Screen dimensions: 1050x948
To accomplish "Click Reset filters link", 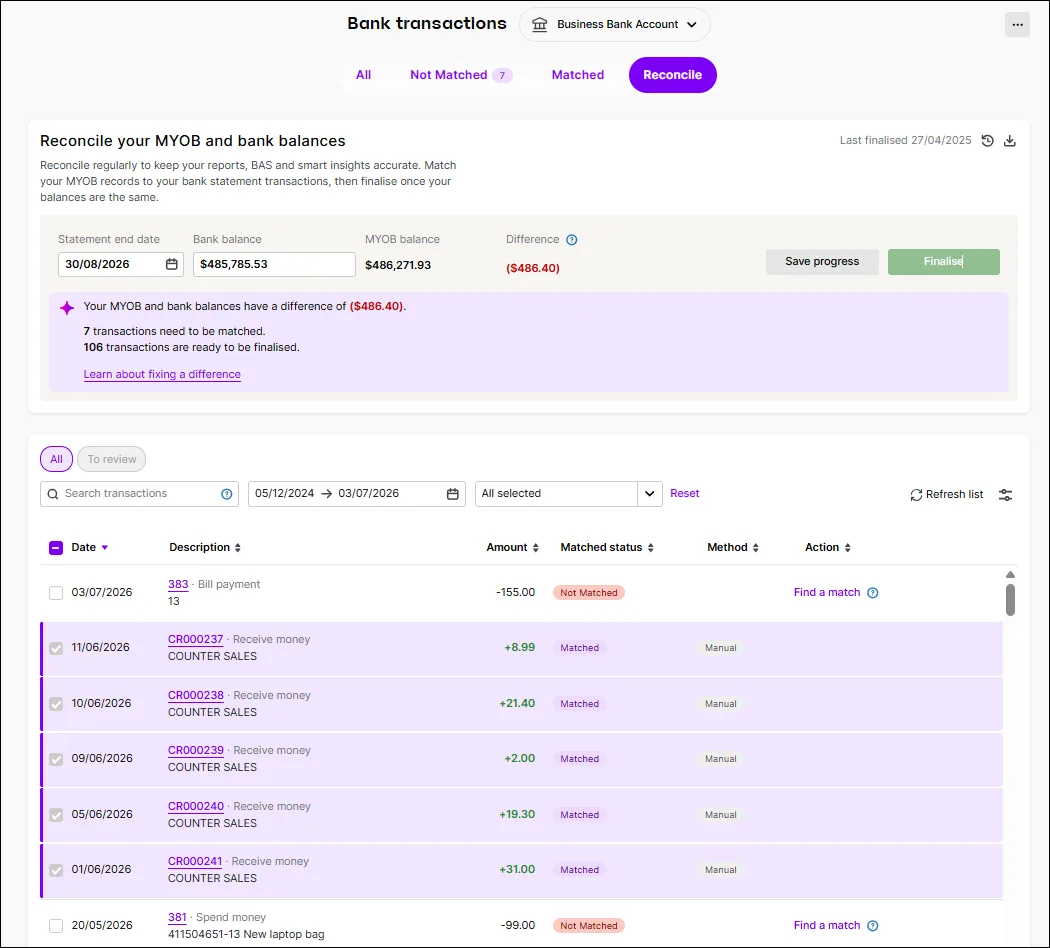I will click(684, 493).
